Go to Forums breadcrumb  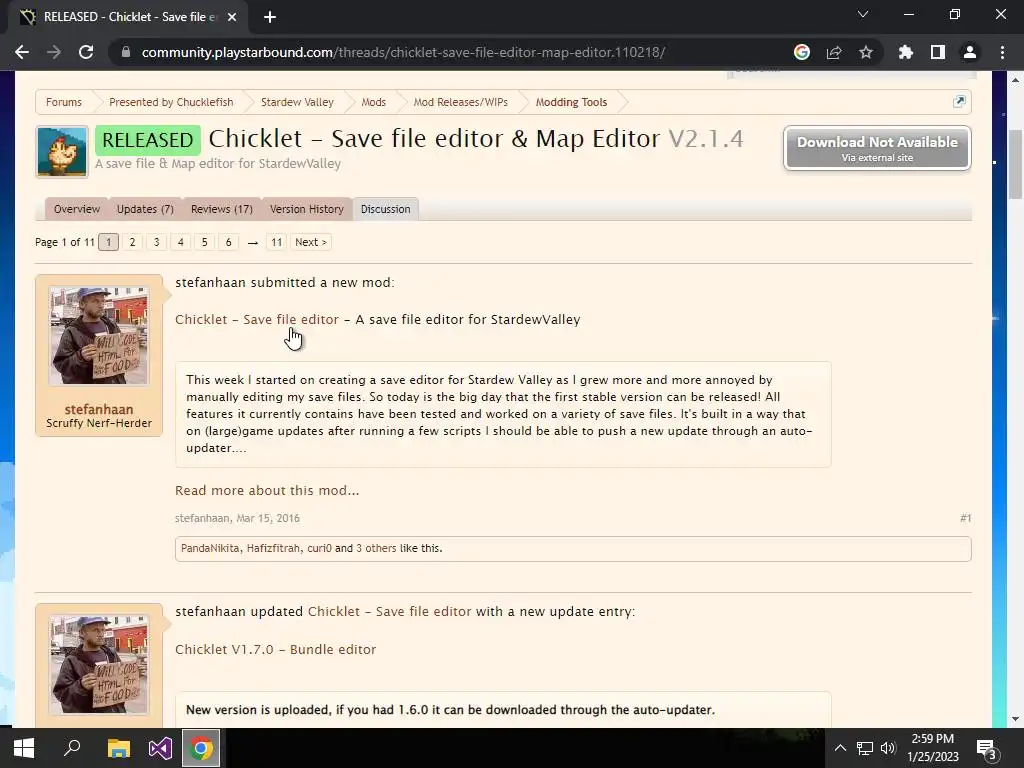(x=64, y=102)
